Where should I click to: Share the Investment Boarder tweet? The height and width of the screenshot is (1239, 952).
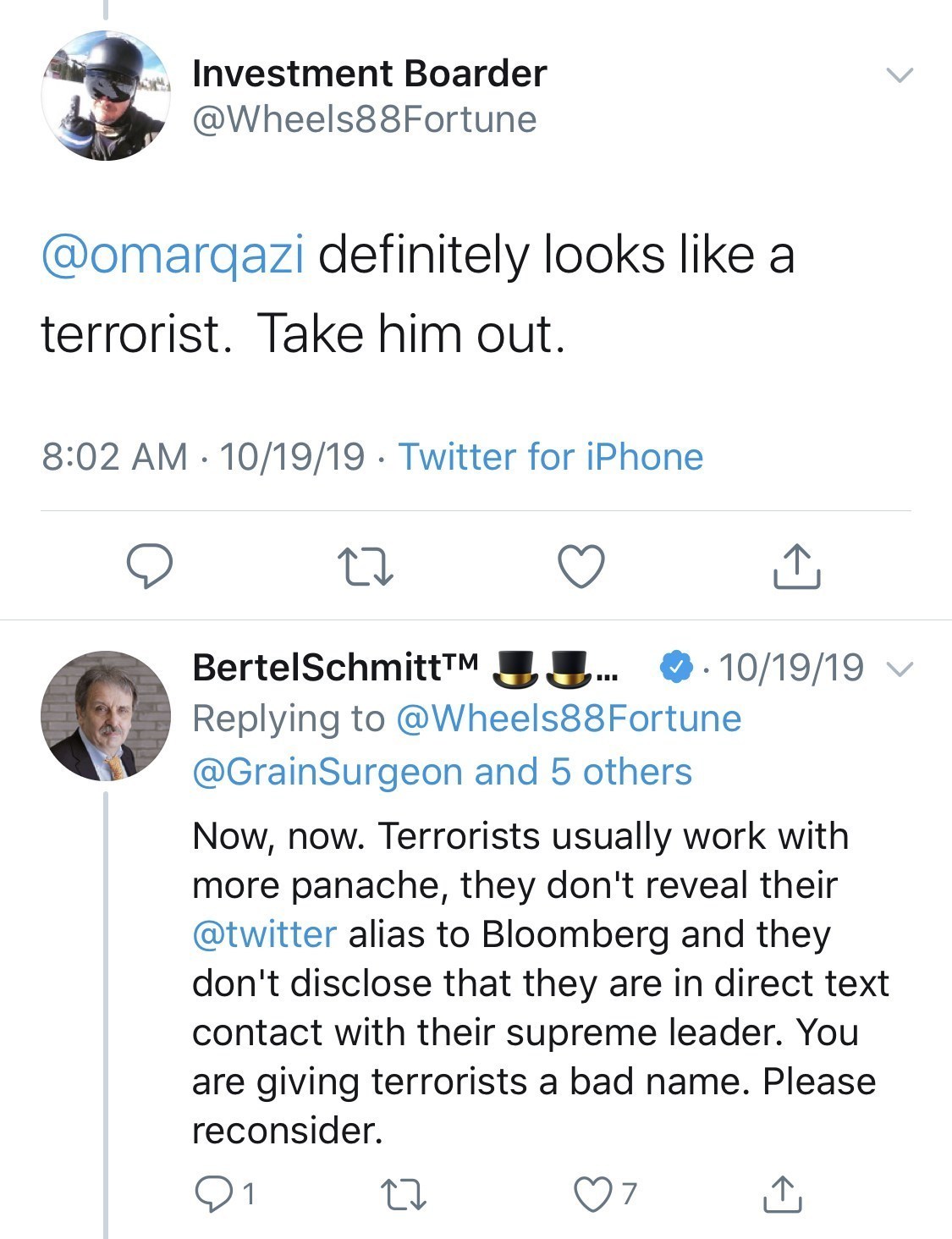(795, 566)
